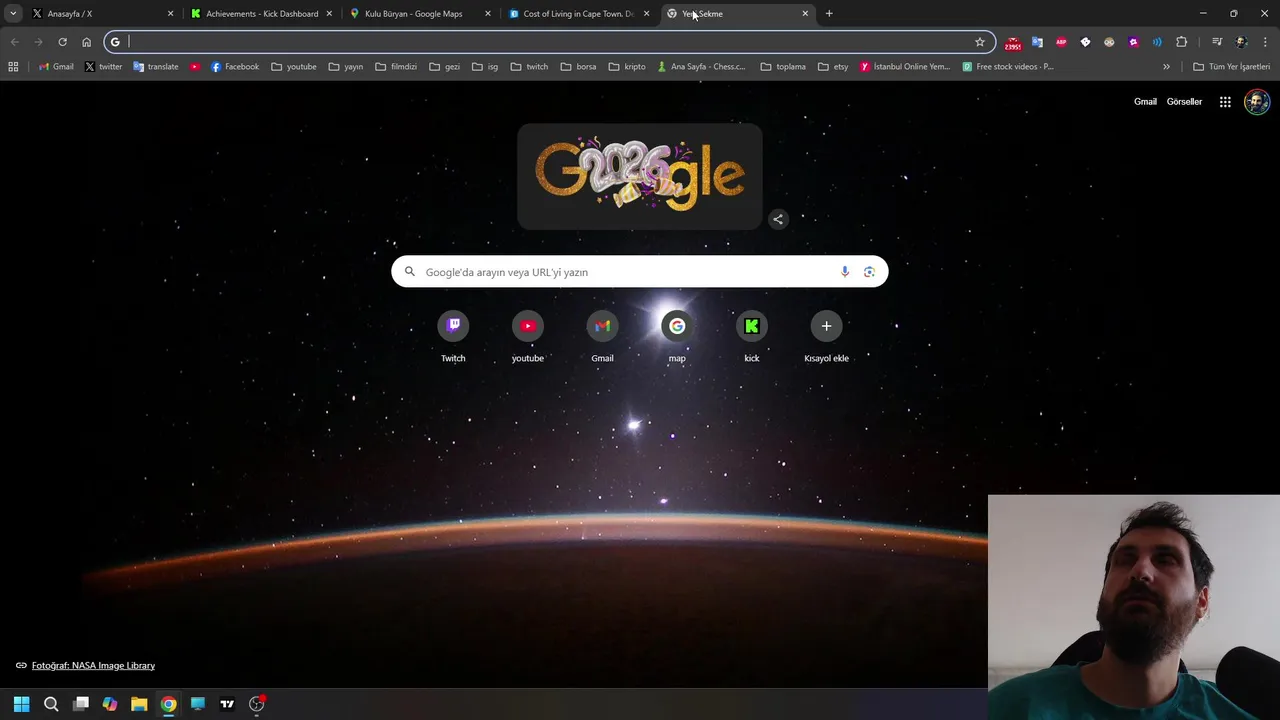
Task: Open the Twitch shortcut tile
Action: coord(453,337)
